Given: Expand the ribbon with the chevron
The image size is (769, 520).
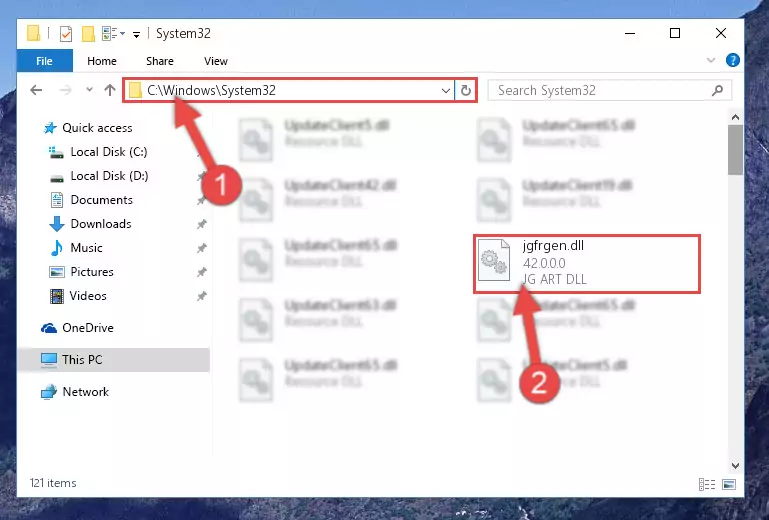Looking at the screenshot, I should point(711,60).
